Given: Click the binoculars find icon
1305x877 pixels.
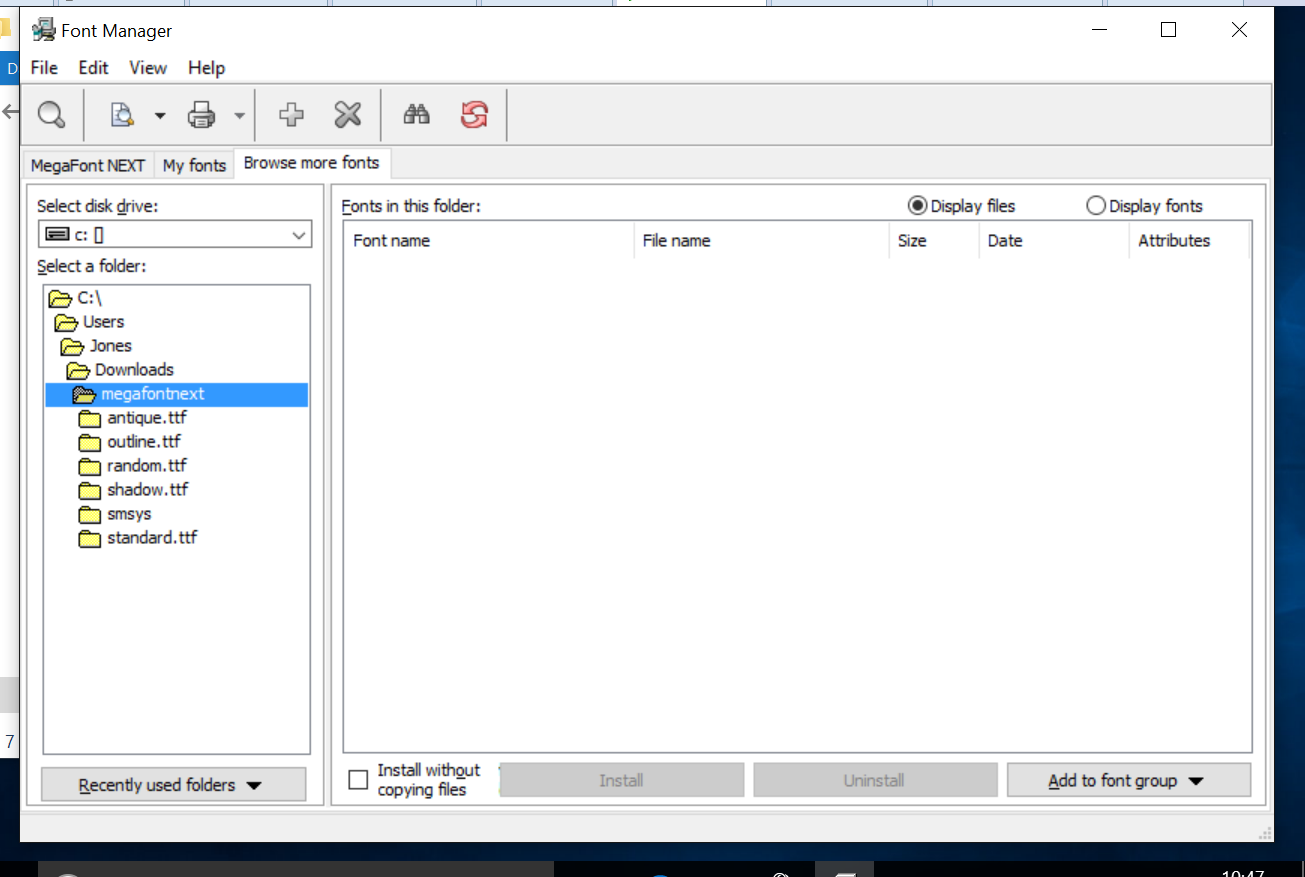Looking at the screenshot, I should (x=416, y=115).
